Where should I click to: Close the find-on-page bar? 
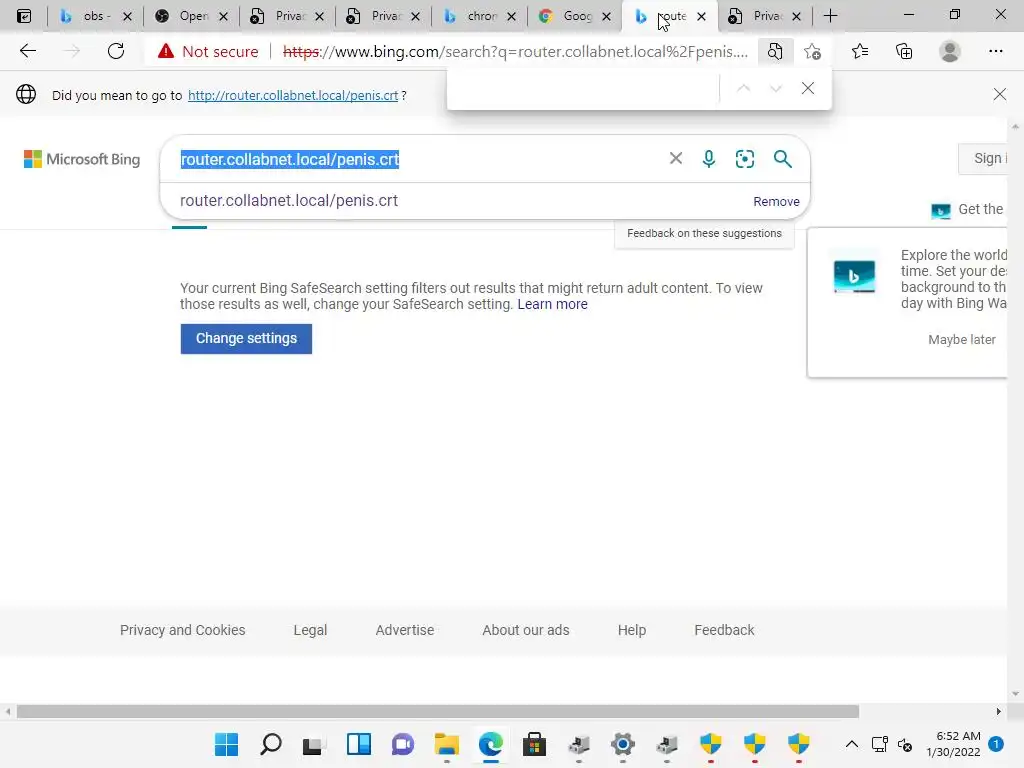808,88
